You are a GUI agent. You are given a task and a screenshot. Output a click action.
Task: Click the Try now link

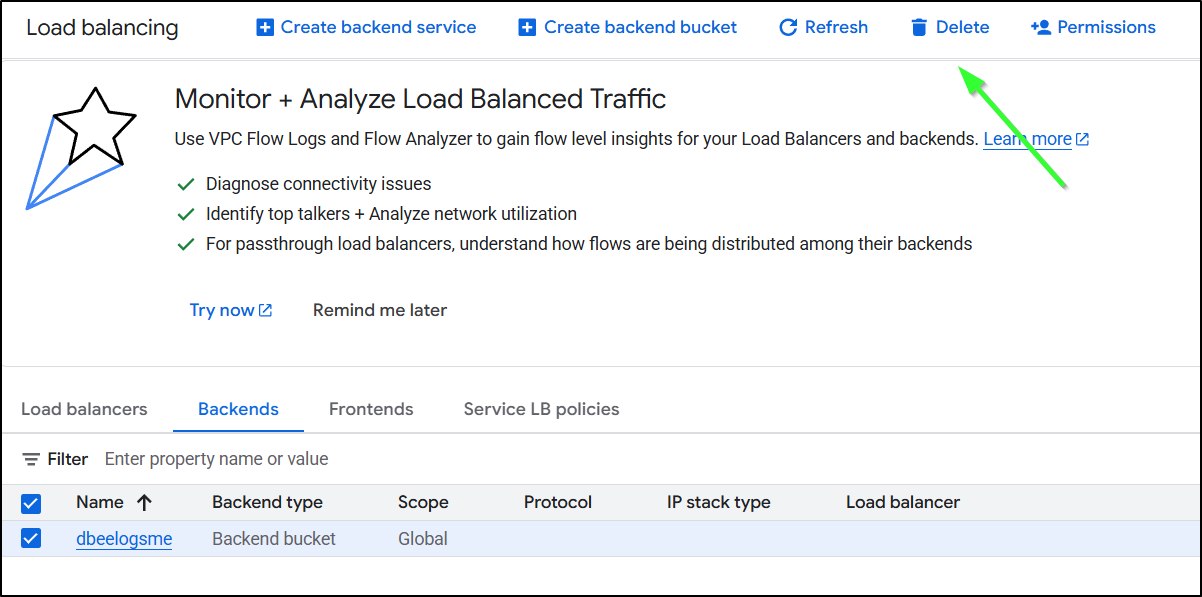pyautogui.click(x=222, y=310)
